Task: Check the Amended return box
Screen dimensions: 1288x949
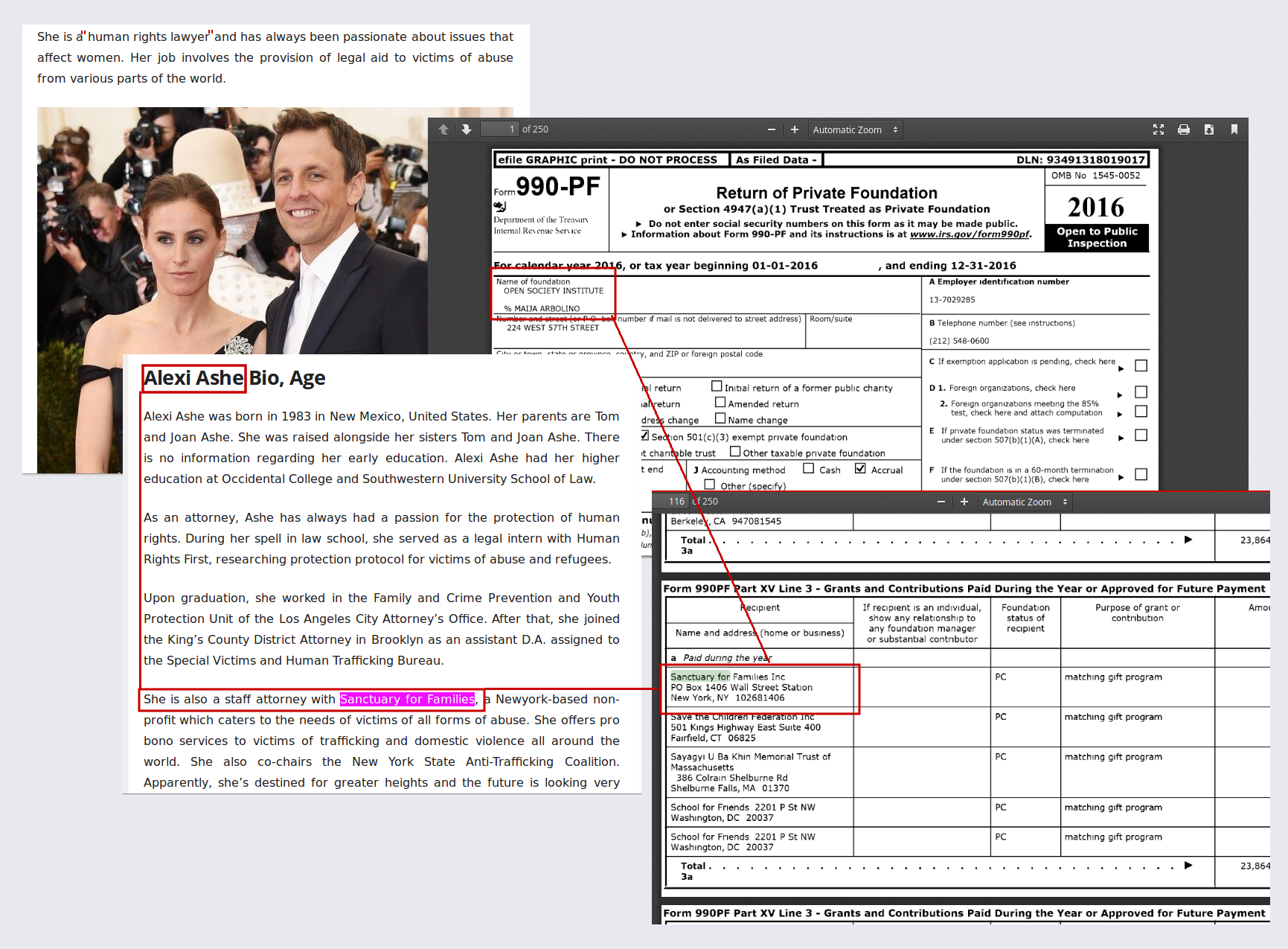Action: [x=720, y=403]
